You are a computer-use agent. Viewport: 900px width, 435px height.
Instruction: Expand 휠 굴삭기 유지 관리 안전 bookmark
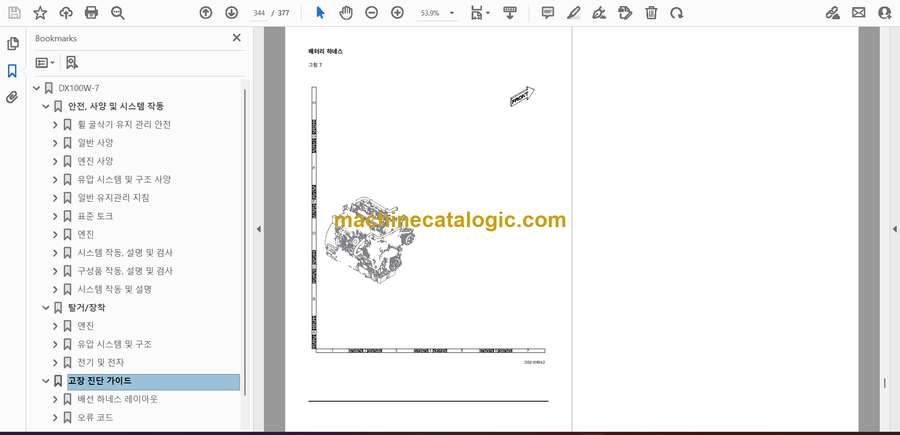[x=55, y=125]
